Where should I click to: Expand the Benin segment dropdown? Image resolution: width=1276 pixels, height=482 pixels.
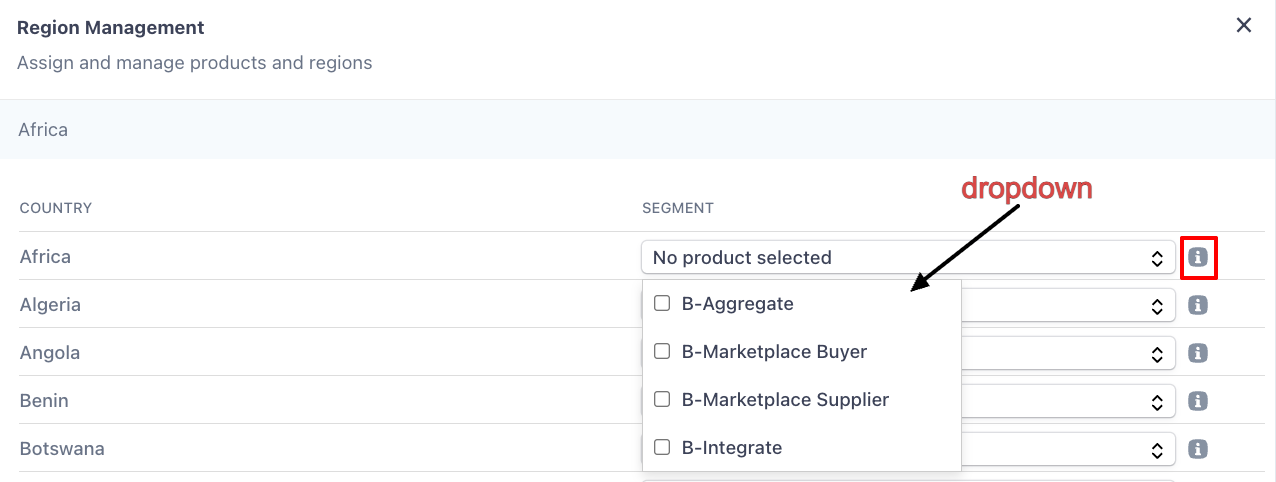[1068, 401]
